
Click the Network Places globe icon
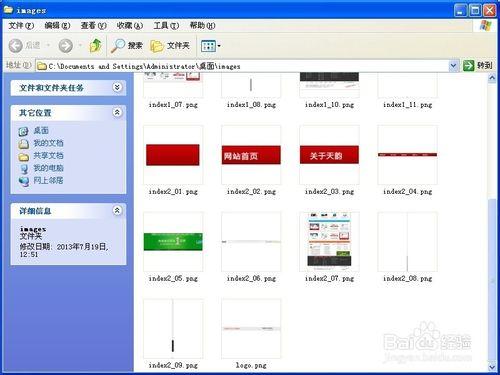coord(24,182)
